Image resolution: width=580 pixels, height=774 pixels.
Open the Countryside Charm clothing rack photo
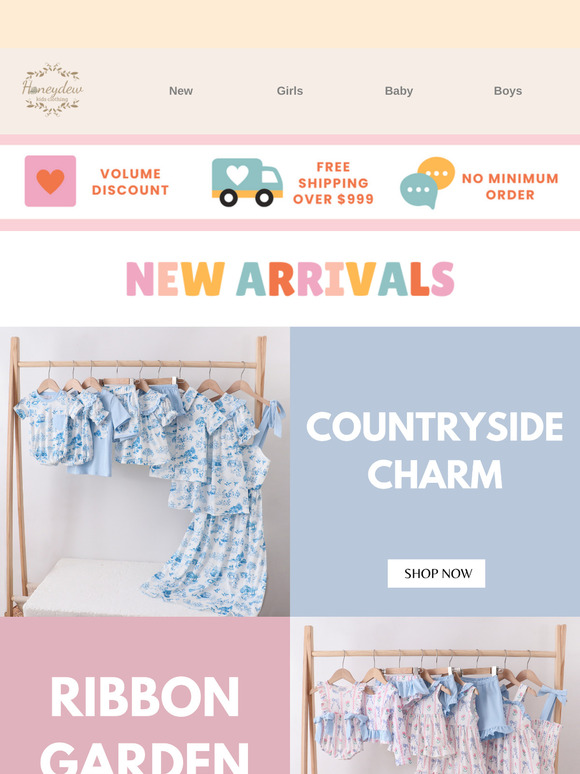(145, 471)
